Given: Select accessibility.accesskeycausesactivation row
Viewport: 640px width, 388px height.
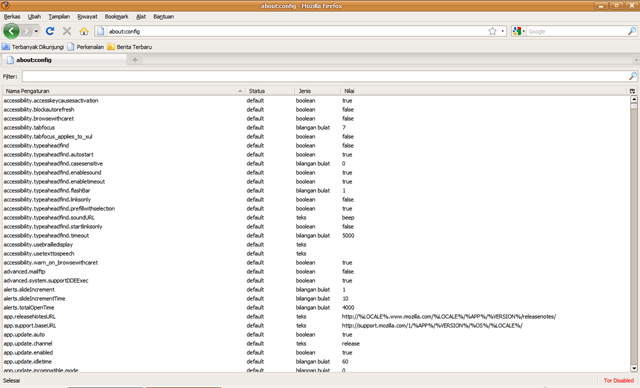Looking at the screenshot, I should coord(316,100).
